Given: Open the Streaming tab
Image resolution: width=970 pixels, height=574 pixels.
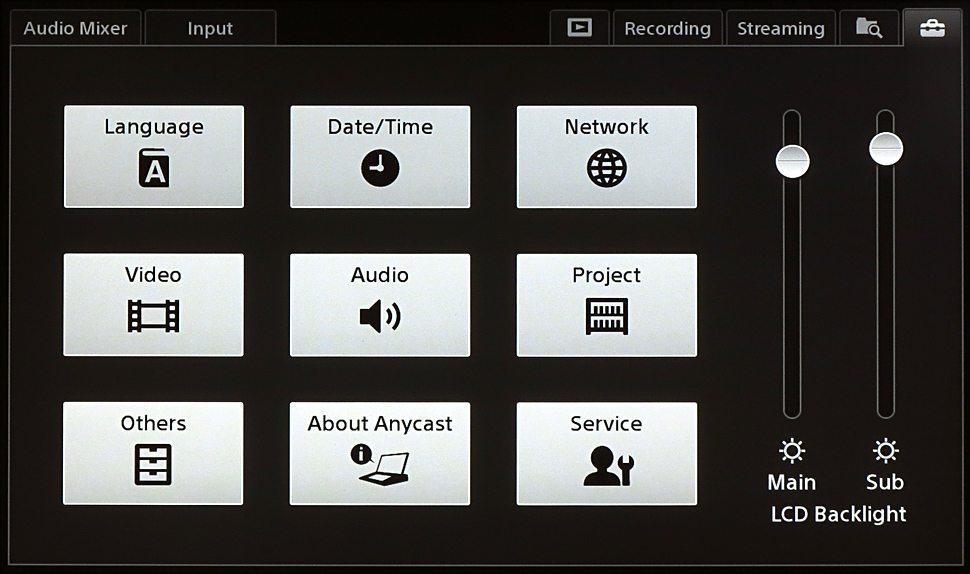Looking at the screenshot, I should pos(781,28).
